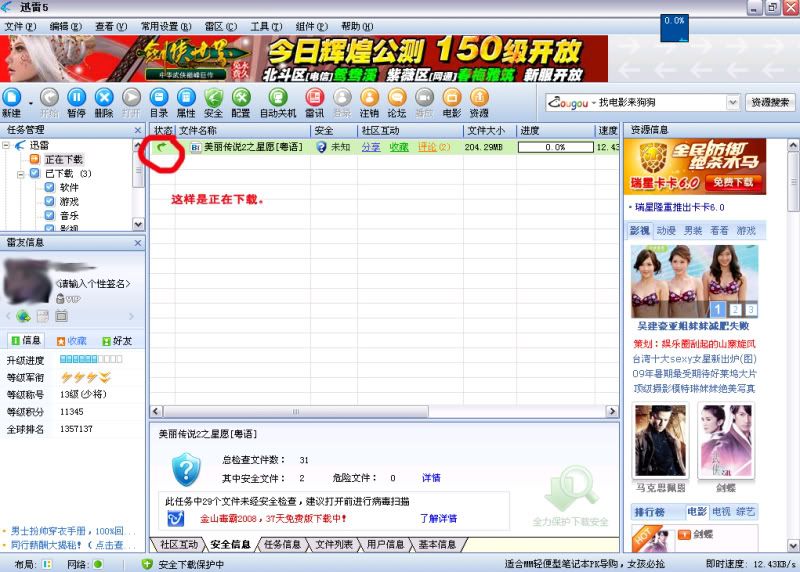
Task: Click the globe icon under the avatar
Action: [23, 316]
